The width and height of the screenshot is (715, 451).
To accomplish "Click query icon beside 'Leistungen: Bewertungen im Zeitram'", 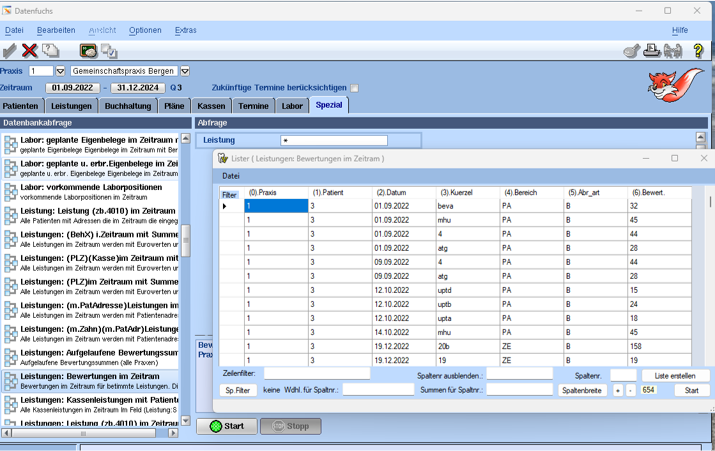I will [x=11, y=381].
